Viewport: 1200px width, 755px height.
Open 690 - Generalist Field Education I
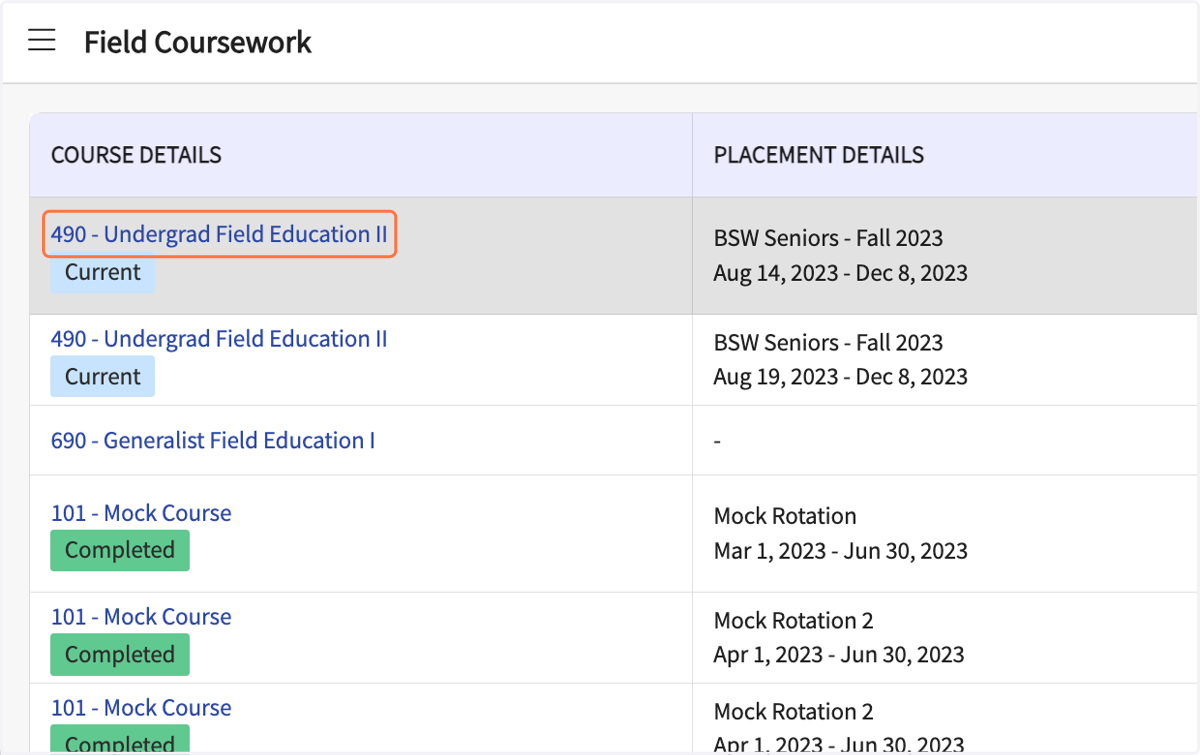point(213,441)
